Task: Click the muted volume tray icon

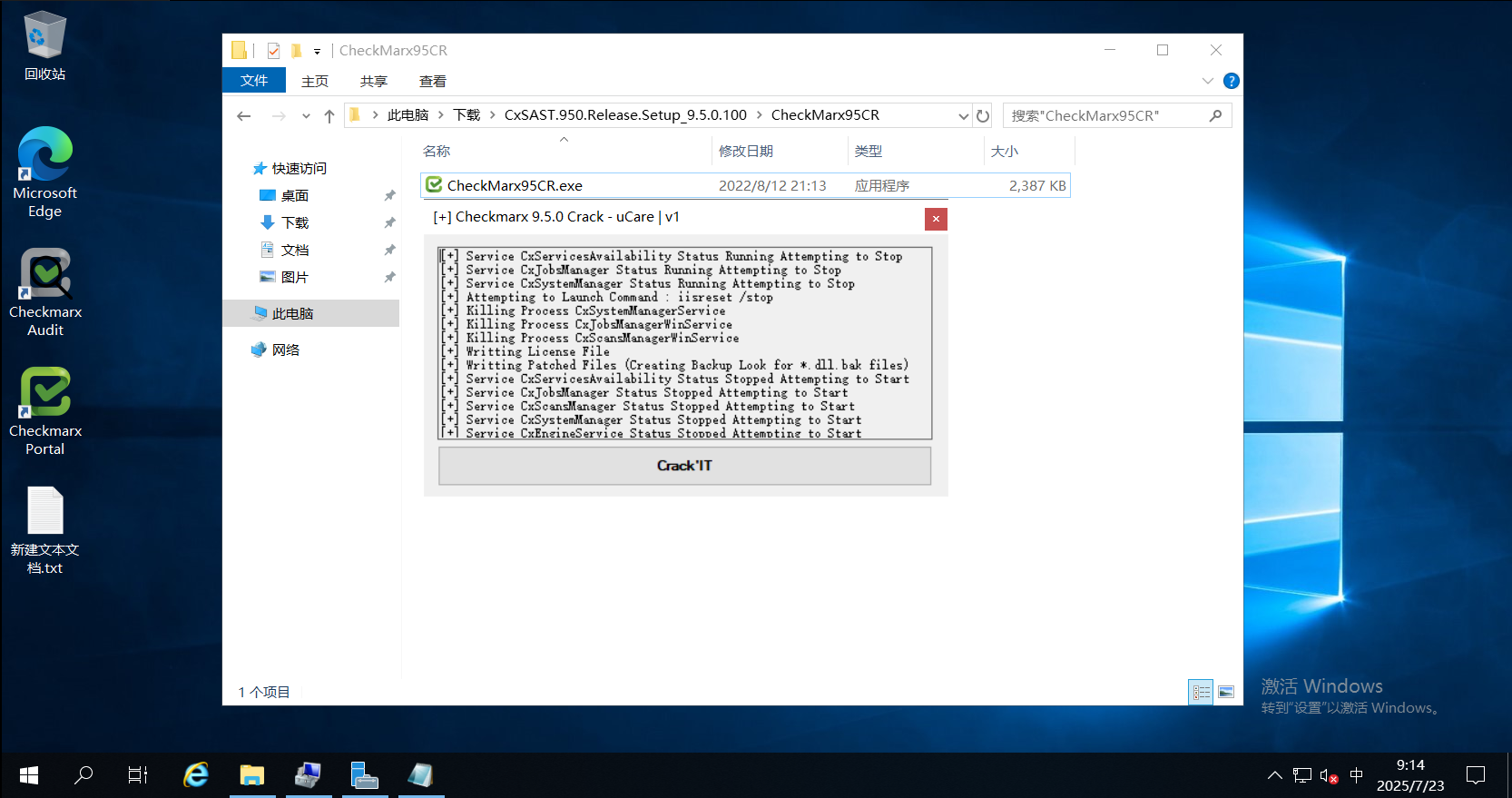Action: coord(1329,775)
